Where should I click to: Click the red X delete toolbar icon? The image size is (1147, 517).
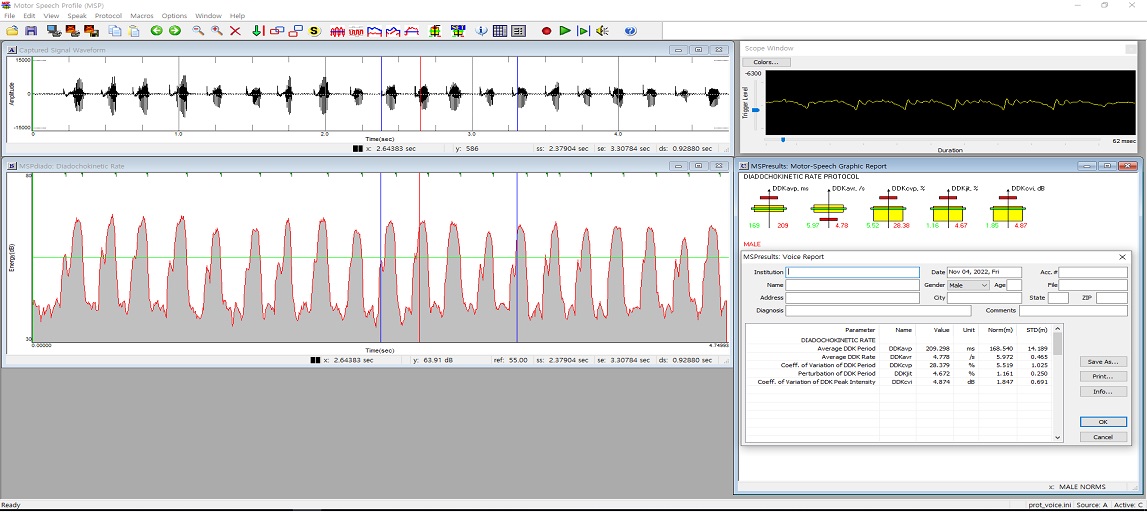(236, 31)
